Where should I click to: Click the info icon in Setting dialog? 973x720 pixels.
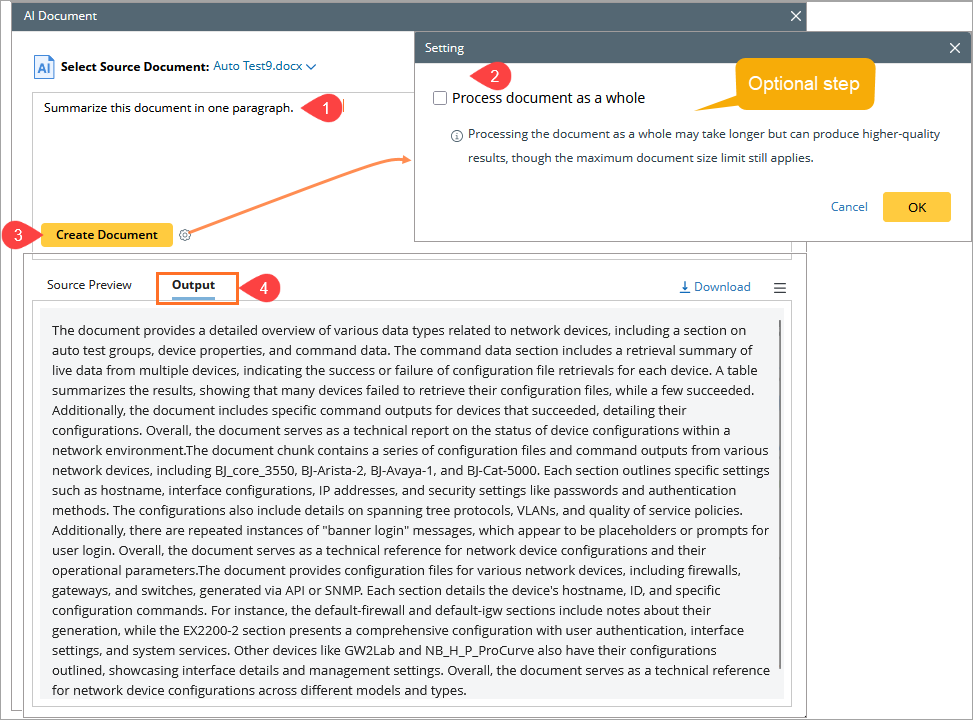(x=457, y=136)
